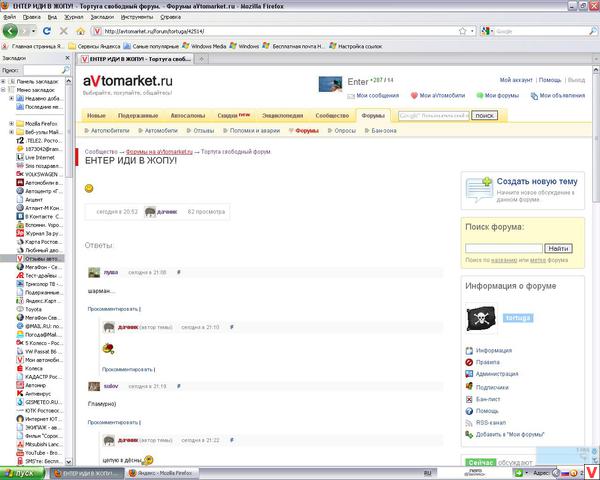
Task: Stop loading with the X toolbar icon
Action: coord(64,31)
